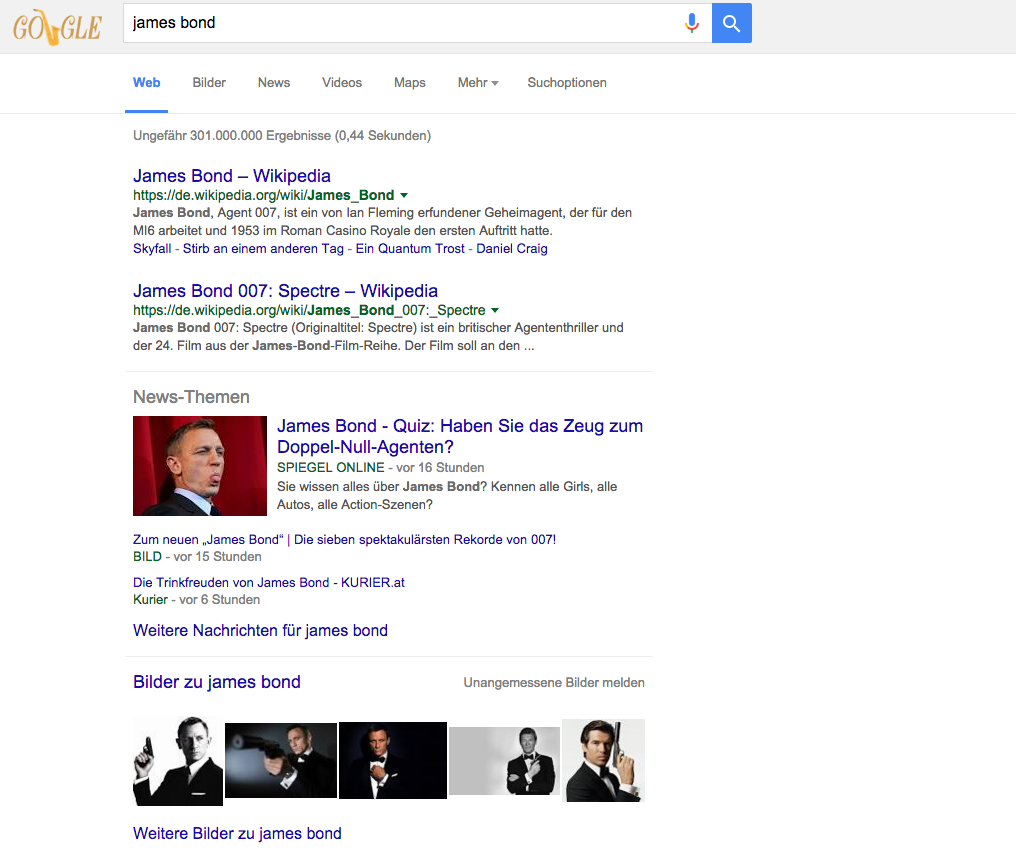Open the James Bond – Wikipedia result

pyautogui.click(x=232, y=176)
